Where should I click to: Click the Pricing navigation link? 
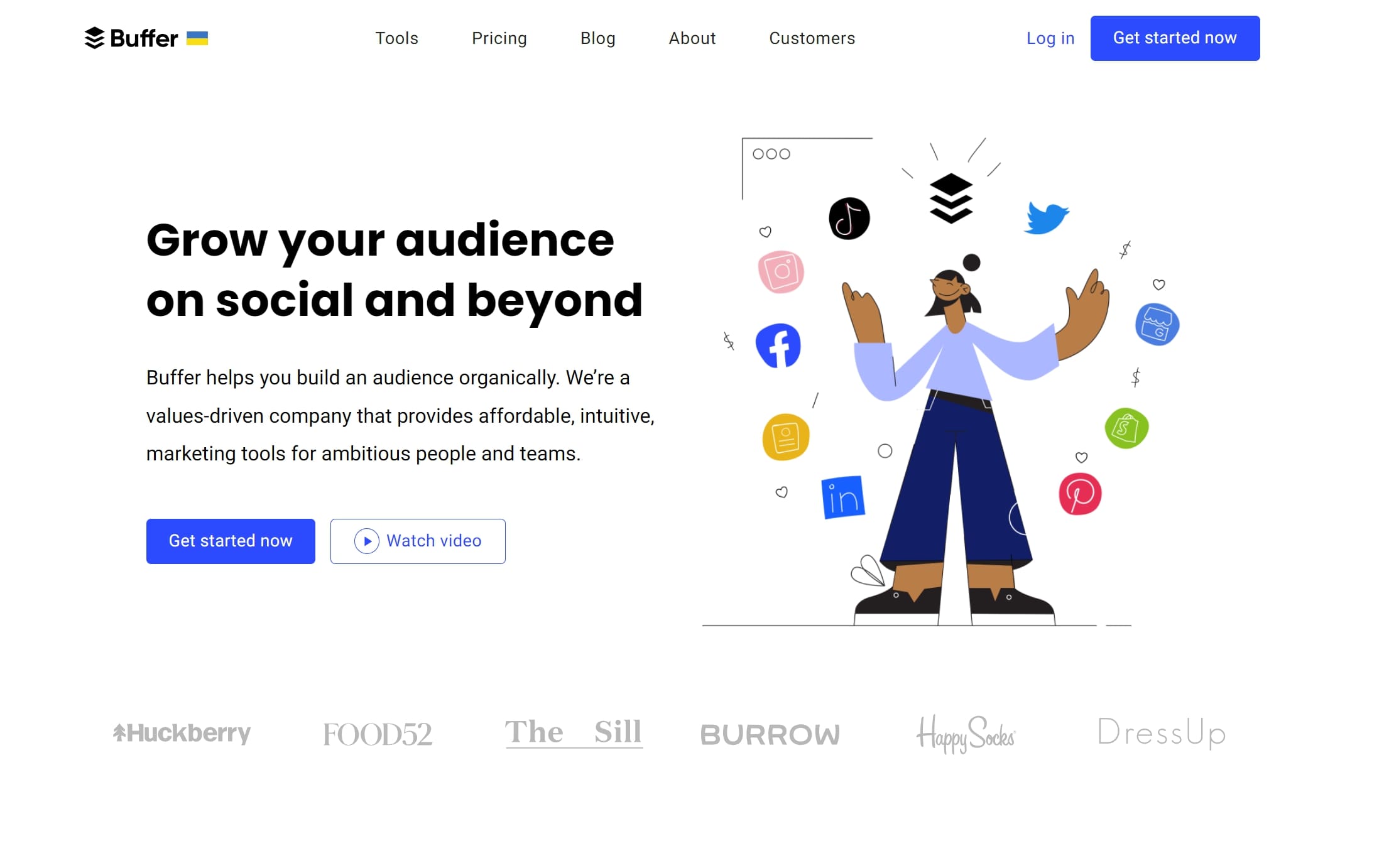pos(498,38)
